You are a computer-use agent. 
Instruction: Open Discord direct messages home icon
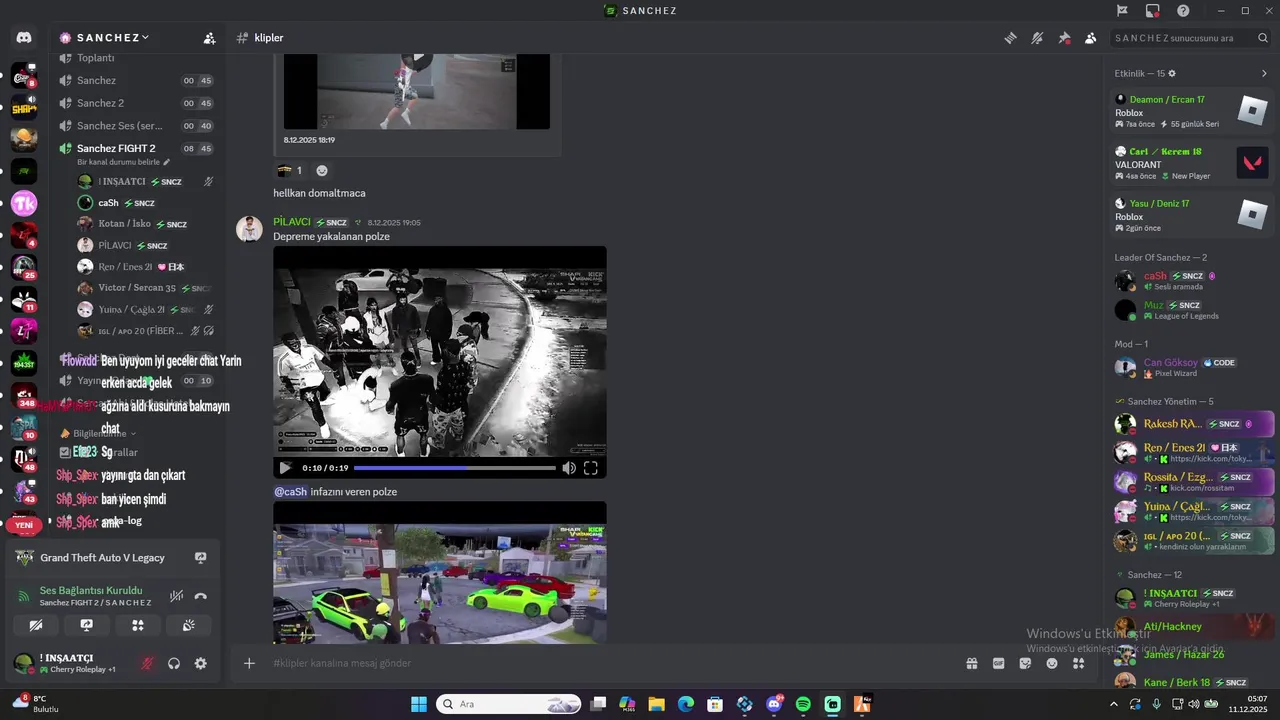click(24, 38)
